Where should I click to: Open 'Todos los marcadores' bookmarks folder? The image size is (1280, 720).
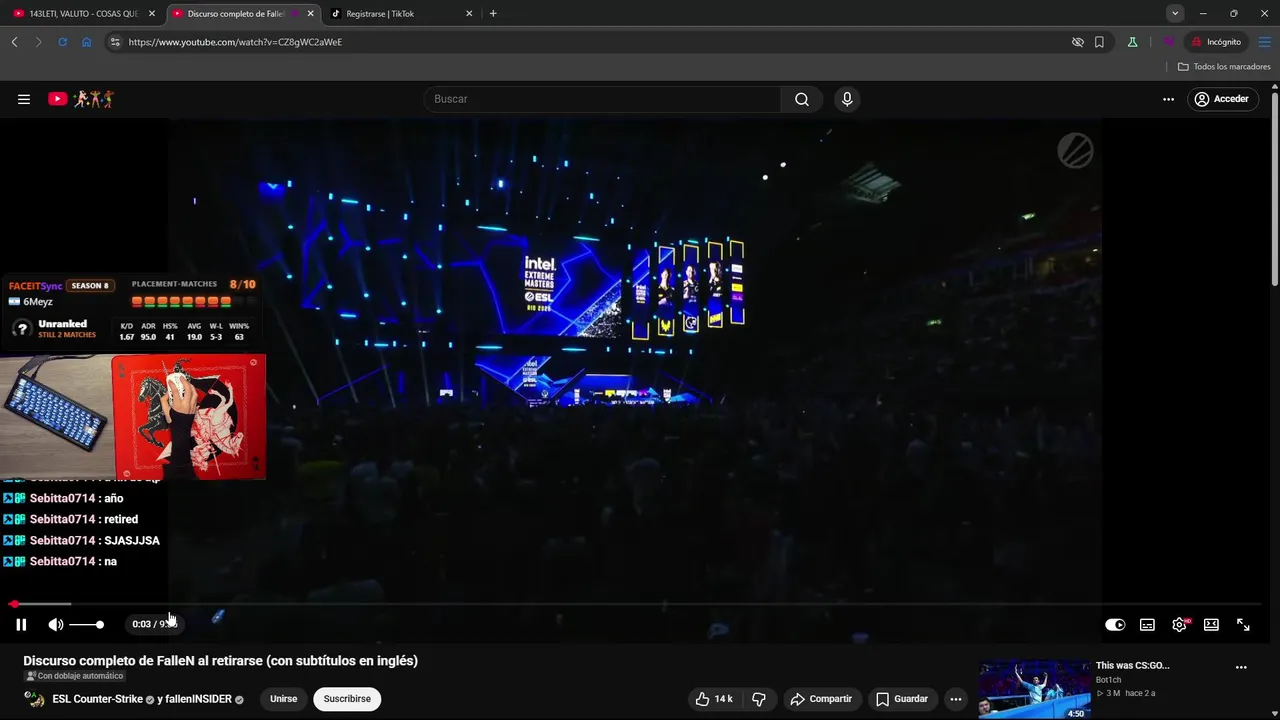1224,67
